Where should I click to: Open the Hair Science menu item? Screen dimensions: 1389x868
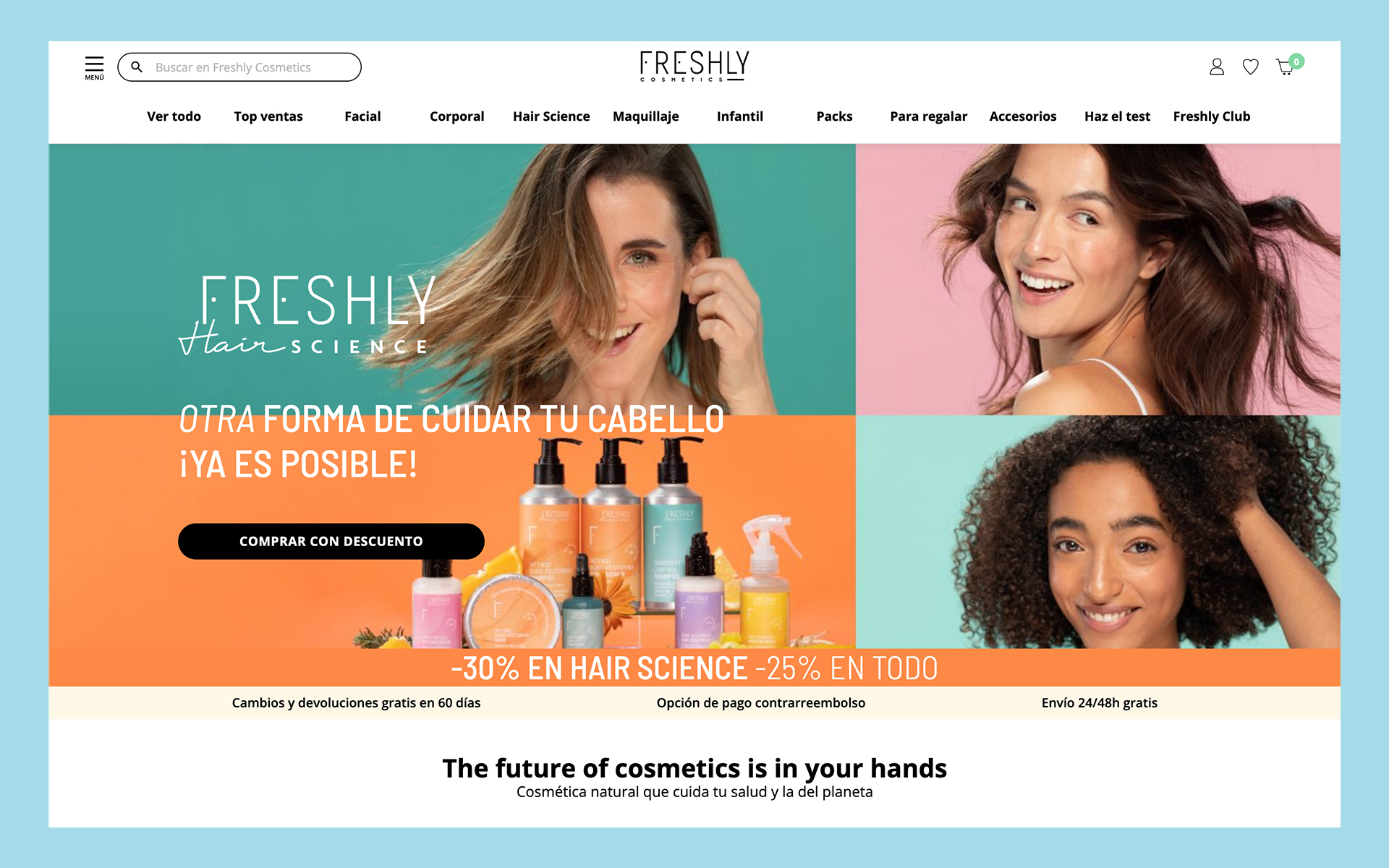tap(551, 116)
